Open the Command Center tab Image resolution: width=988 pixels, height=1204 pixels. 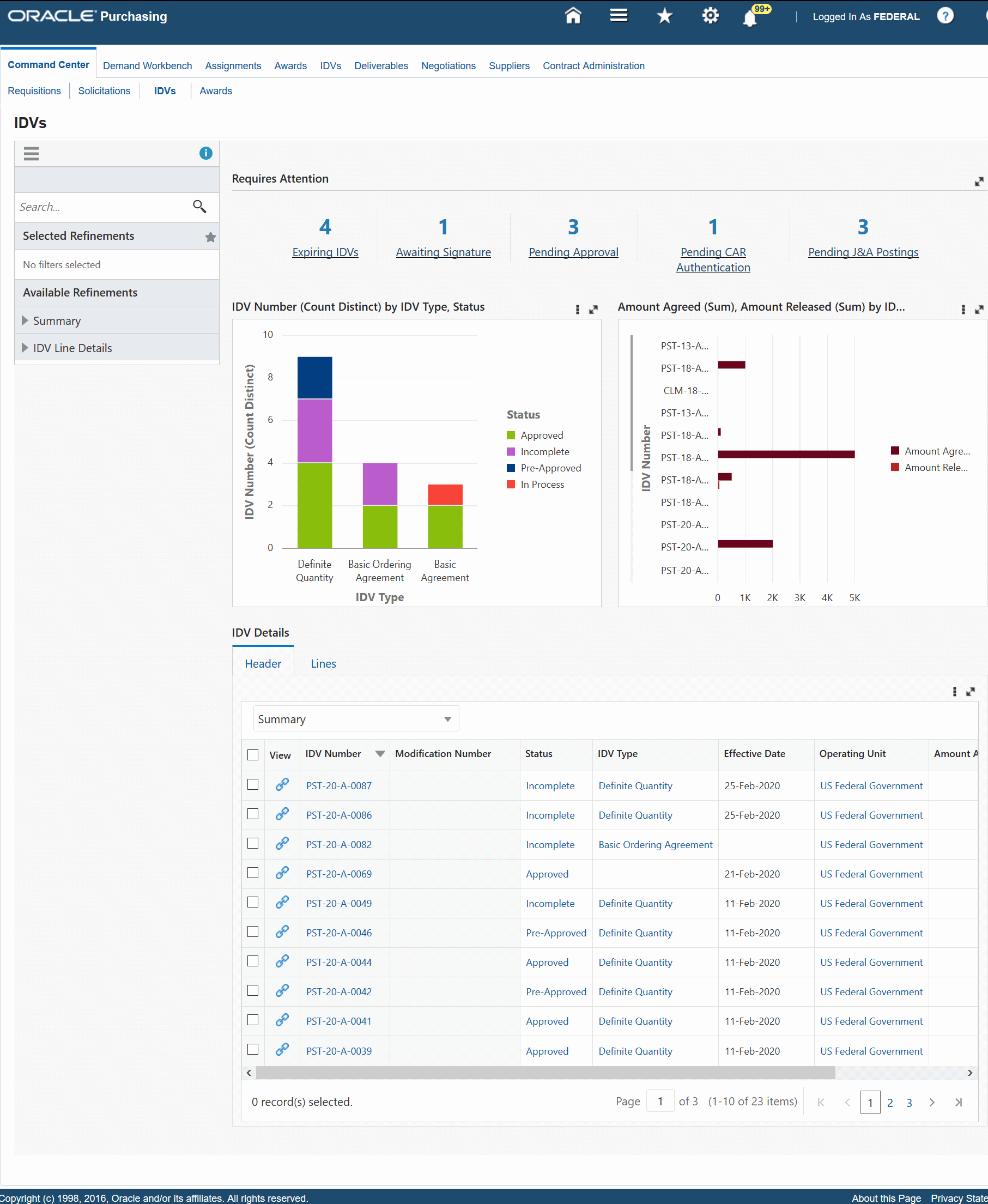[x=49, y=65]
